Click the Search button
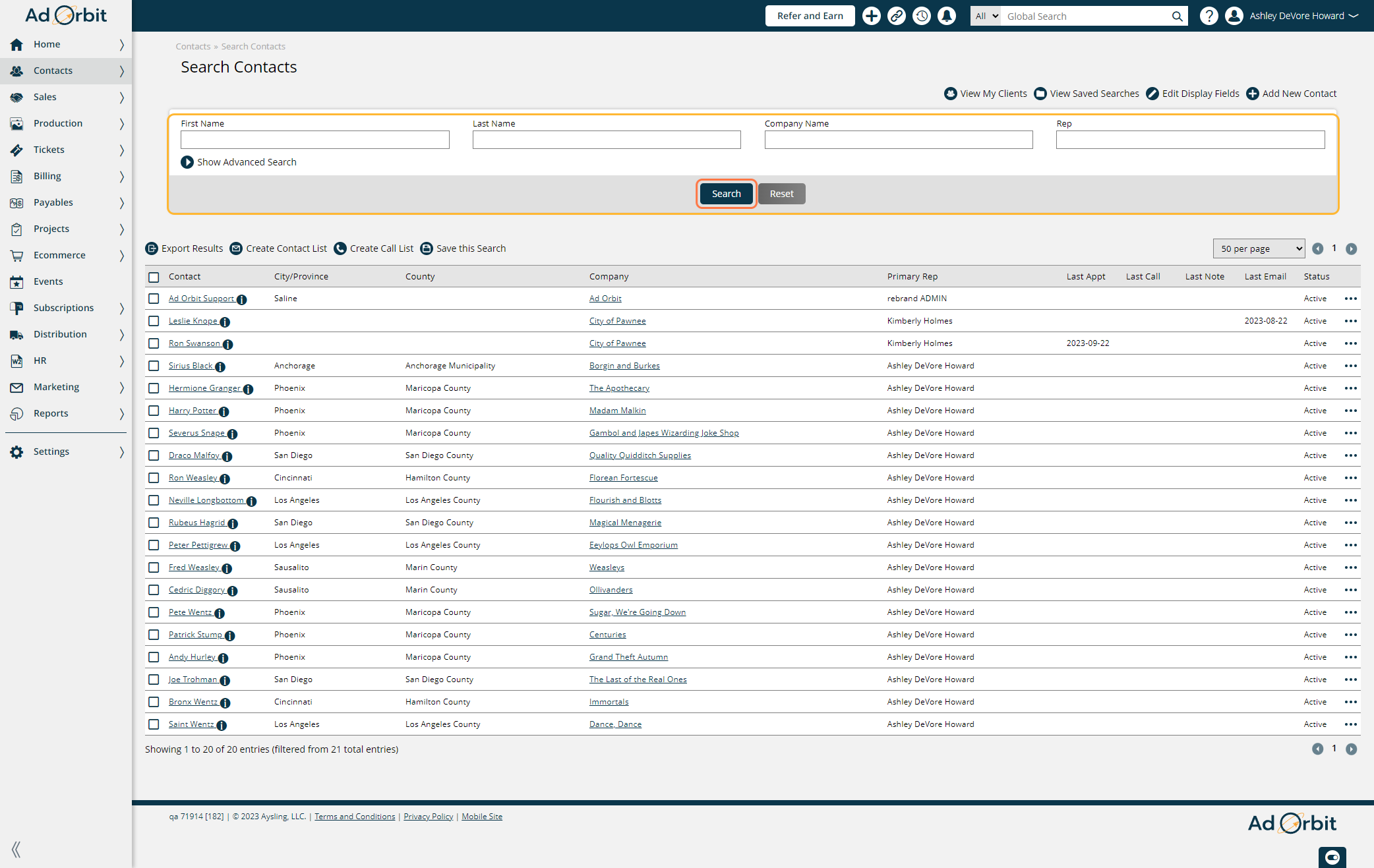 (x=726, y=194)
